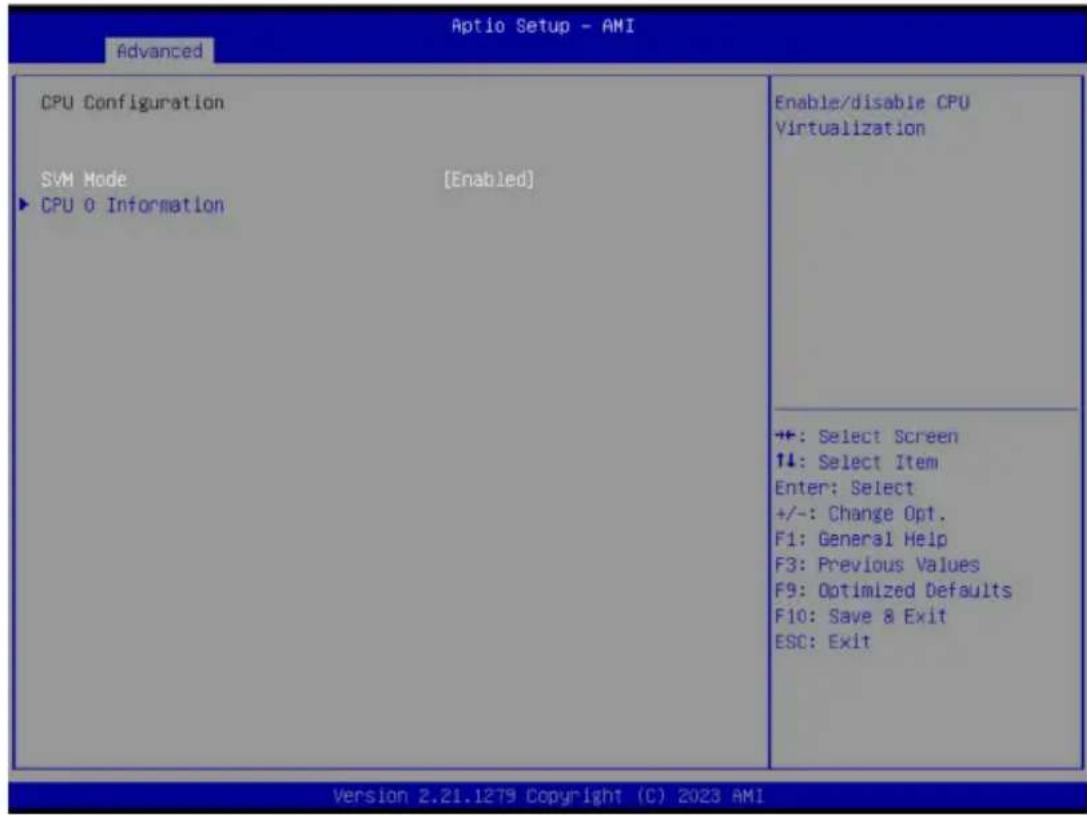Click the ESC: Exit hint
The width and height of the screenshot is (1087, 815).
823,642
